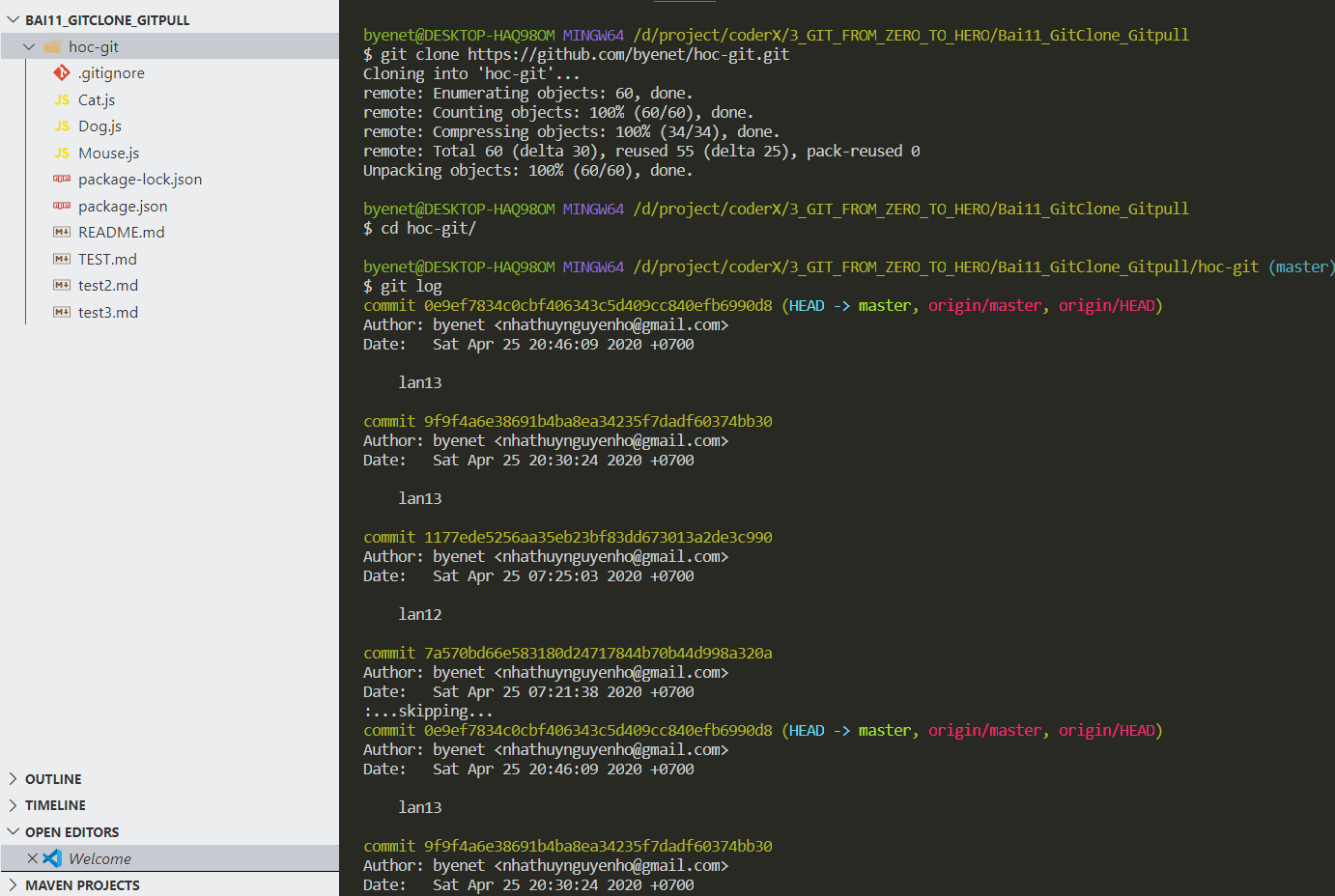Click the markdown icon beside test3.md
Image resolution: width=1335 pixels, height=896 pixels.
pyautogui.click(x=62, y=312)
